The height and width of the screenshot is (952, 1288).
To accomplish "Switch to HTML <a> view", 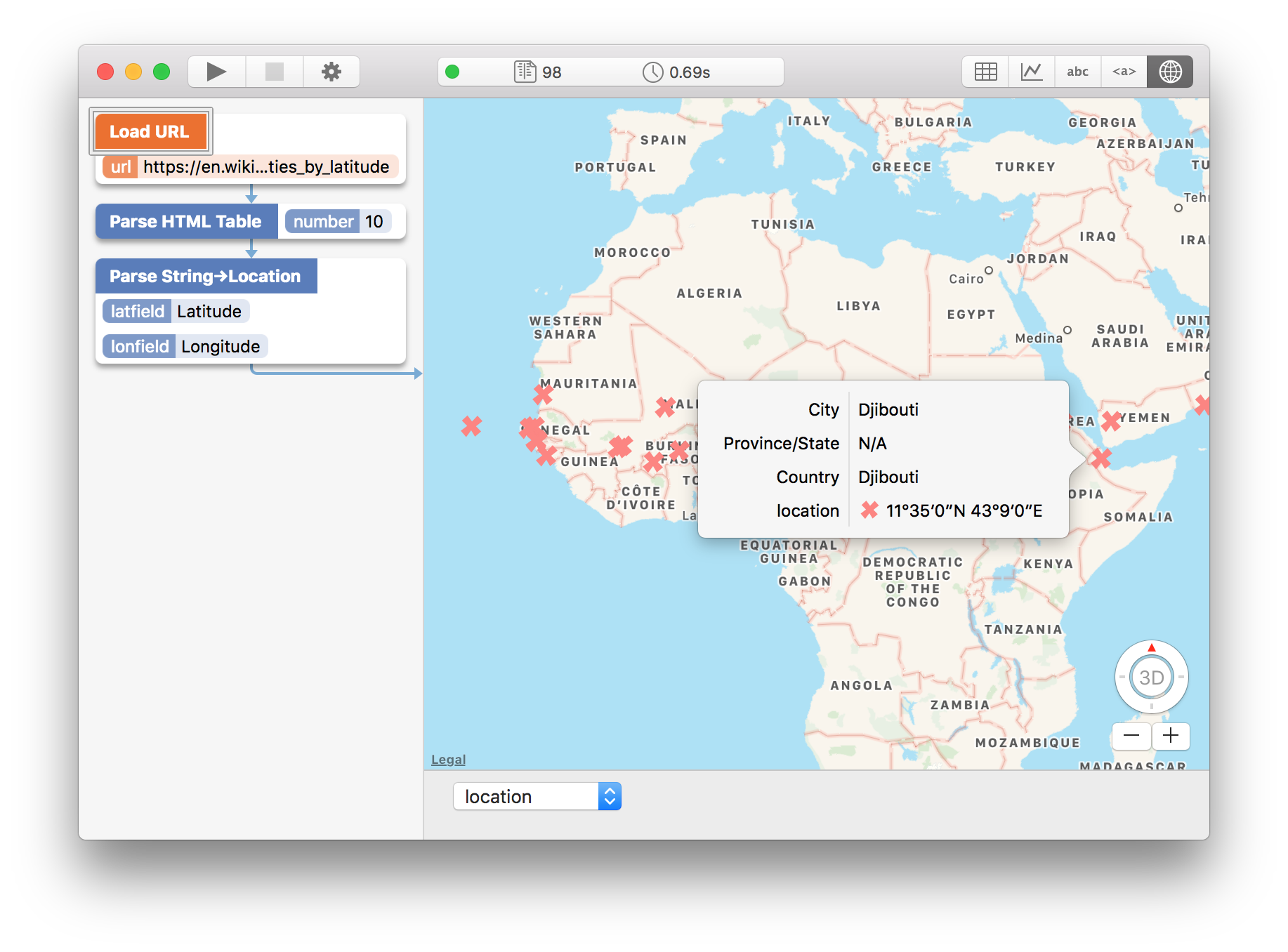I will click(x=1124, y=72).
